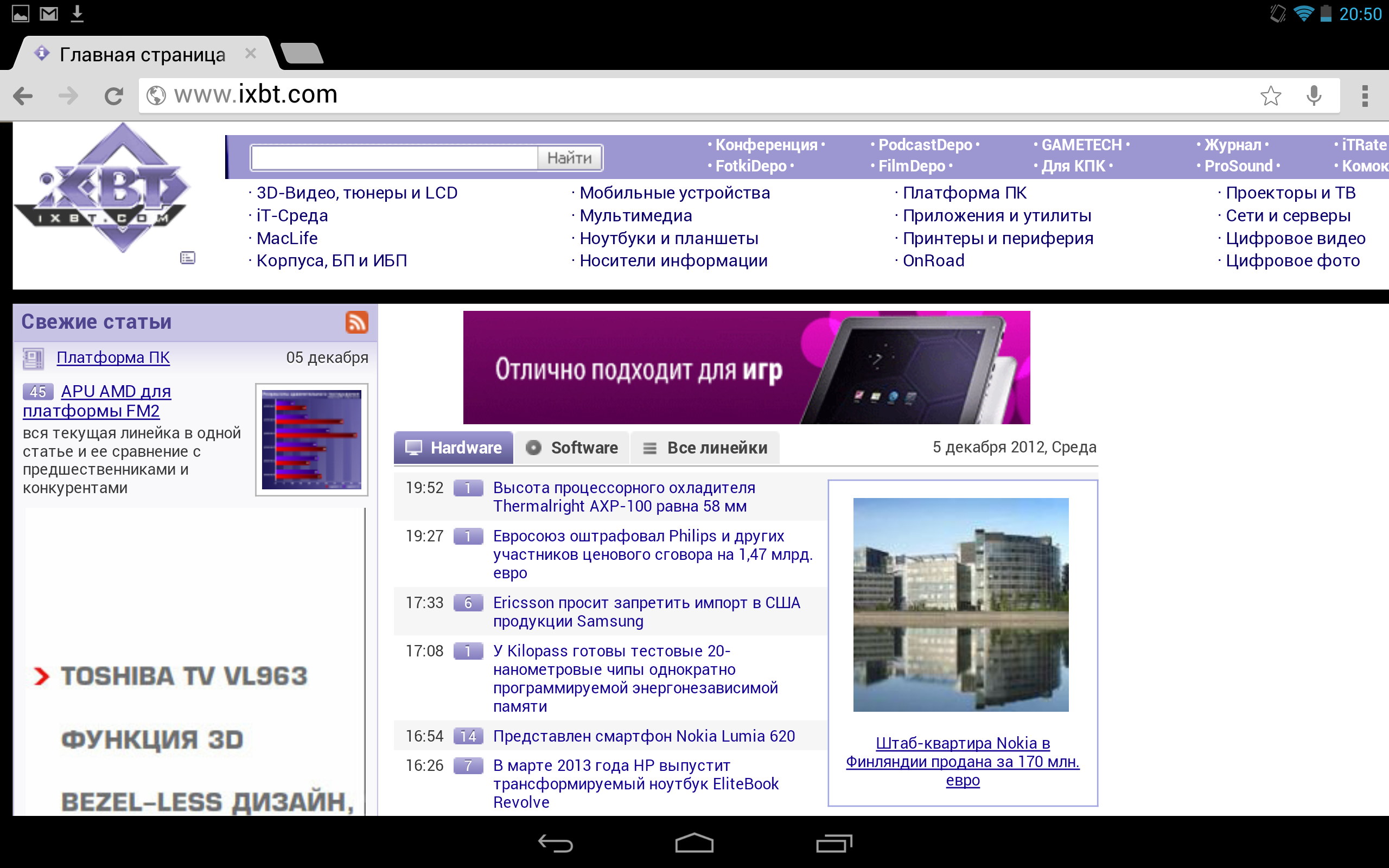Reload the page with refresh icon
The image size is (1389, 868).
coord(113,95)
